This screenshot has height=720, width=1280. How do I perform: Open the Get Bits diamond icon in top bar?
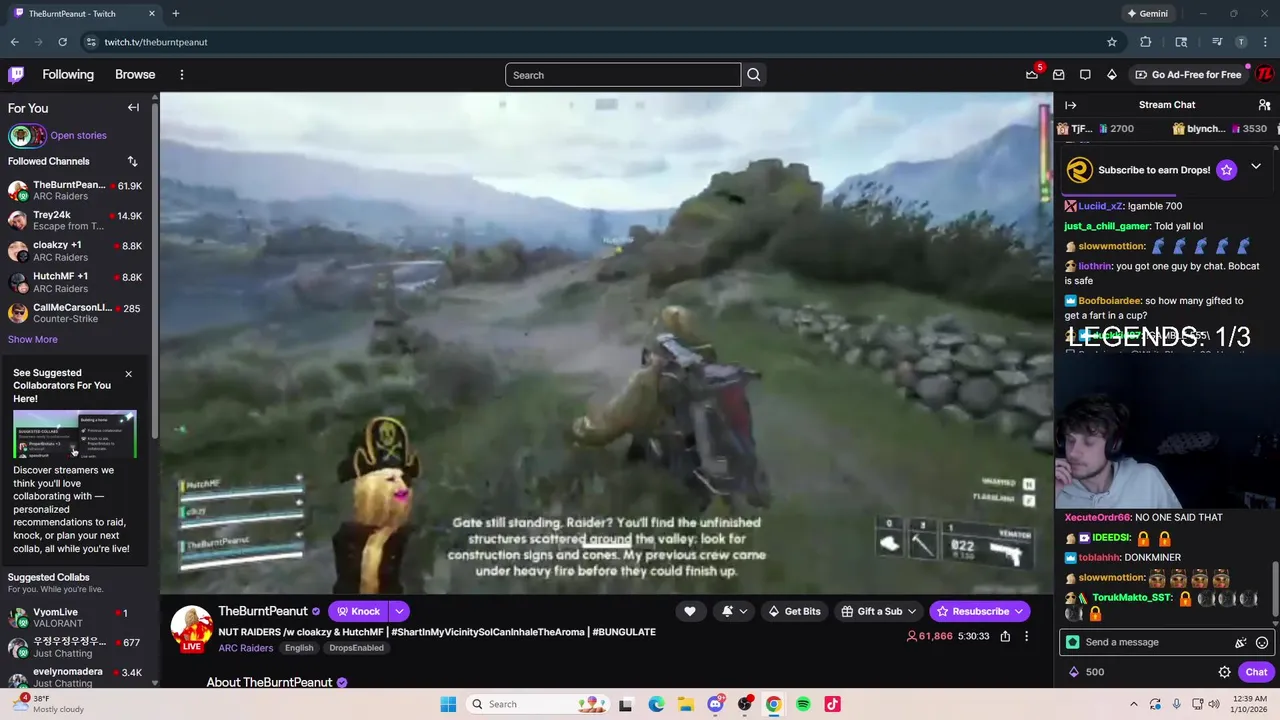(1111, 75)
